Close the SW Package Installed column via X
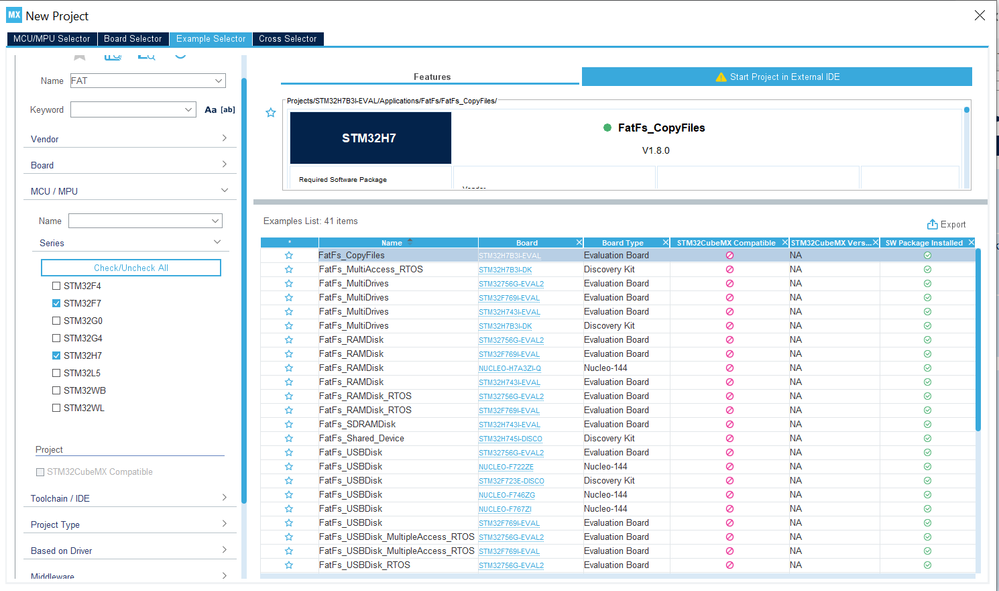 [971, 243]
